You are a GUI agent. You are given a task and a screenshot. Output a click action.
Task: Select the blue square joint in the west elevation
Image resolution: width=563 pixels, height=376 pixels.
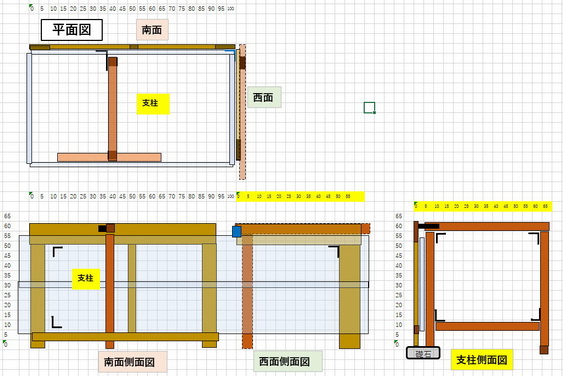(x=237, y=232)
